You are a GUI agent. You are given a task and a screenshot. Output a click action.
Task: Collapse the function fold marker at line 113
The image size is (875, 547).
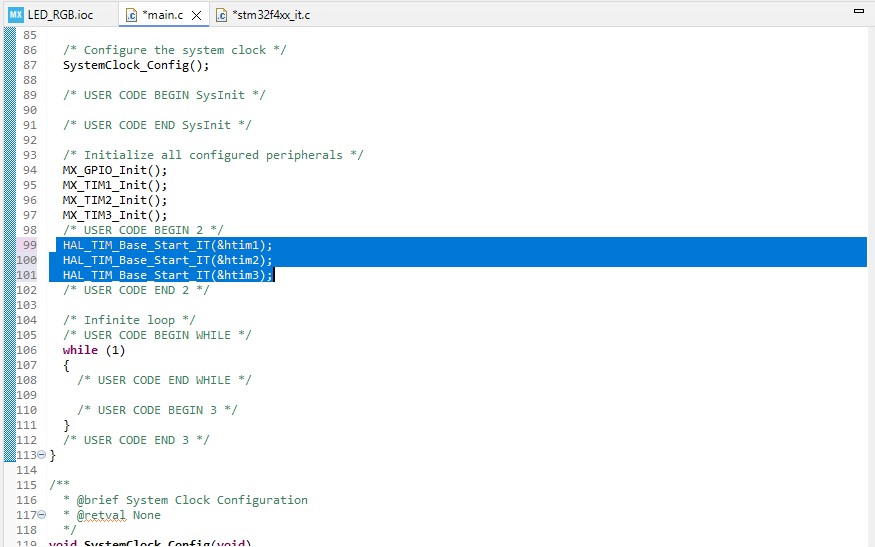pos(41,455)
